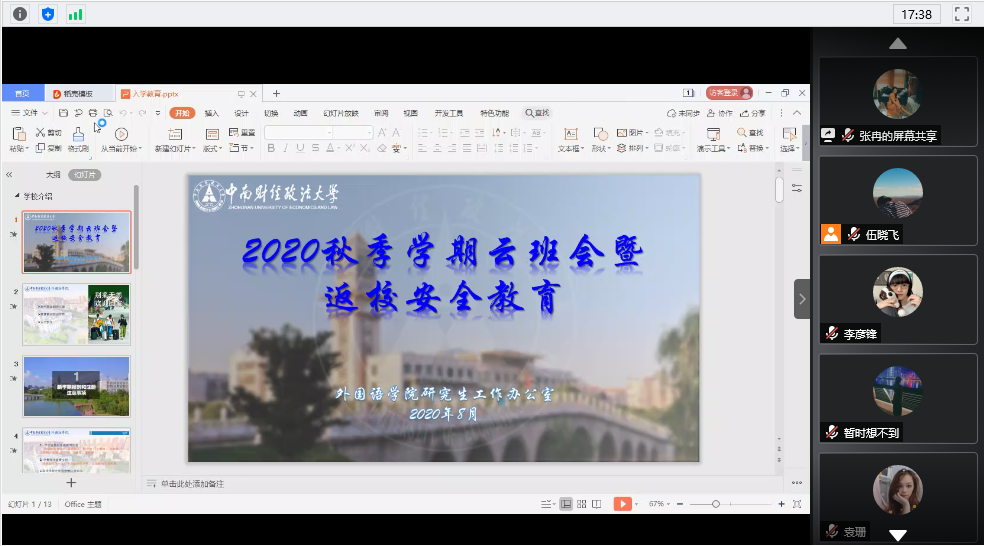Click the orange slideshow play button in status bar
Screen dimensions: 984x546
pyautogui.click(x=623, y=504)
